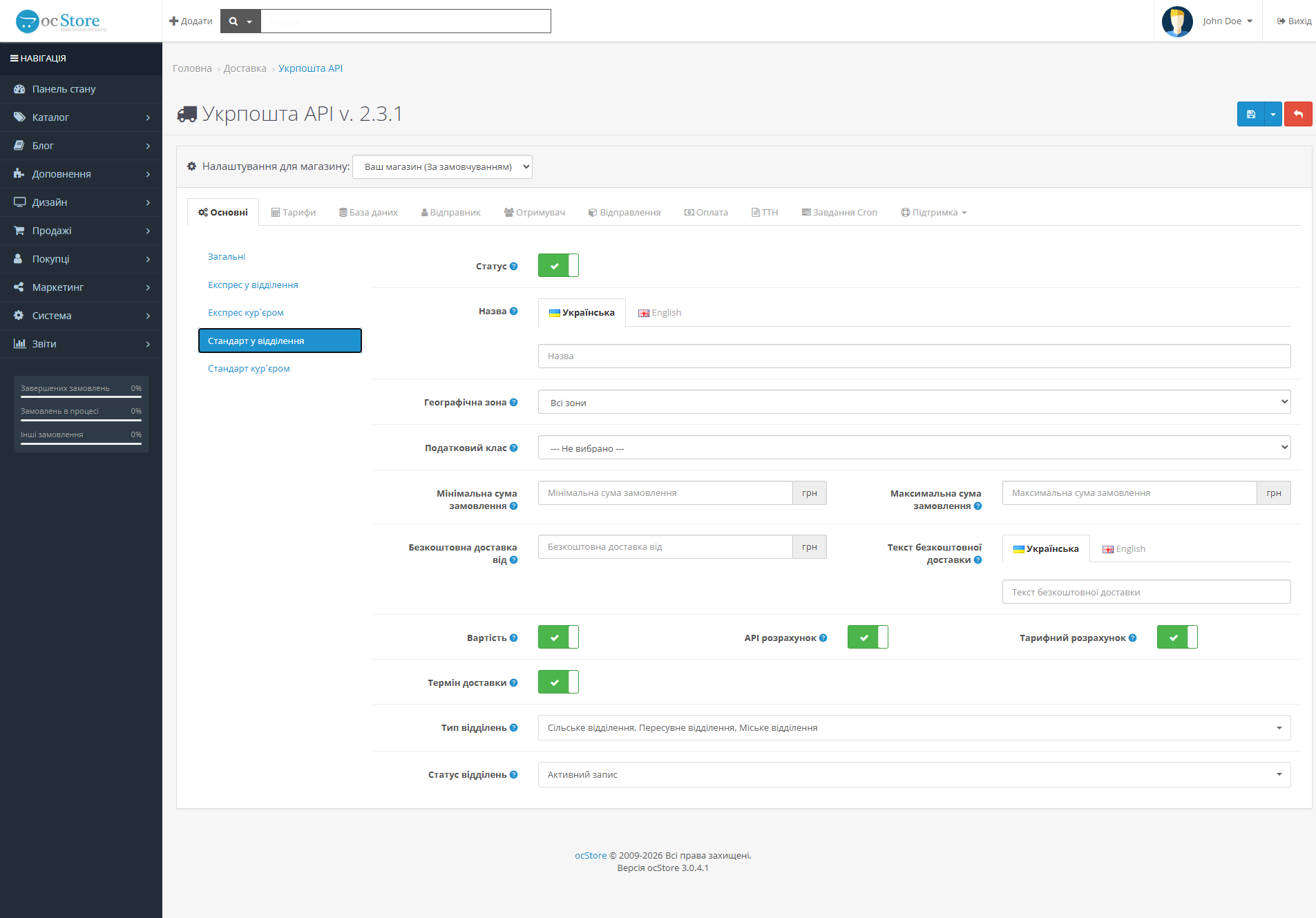Switch to the Відправлення tab
This screenshot has height=918, width=1316.
tap(624, 212)
